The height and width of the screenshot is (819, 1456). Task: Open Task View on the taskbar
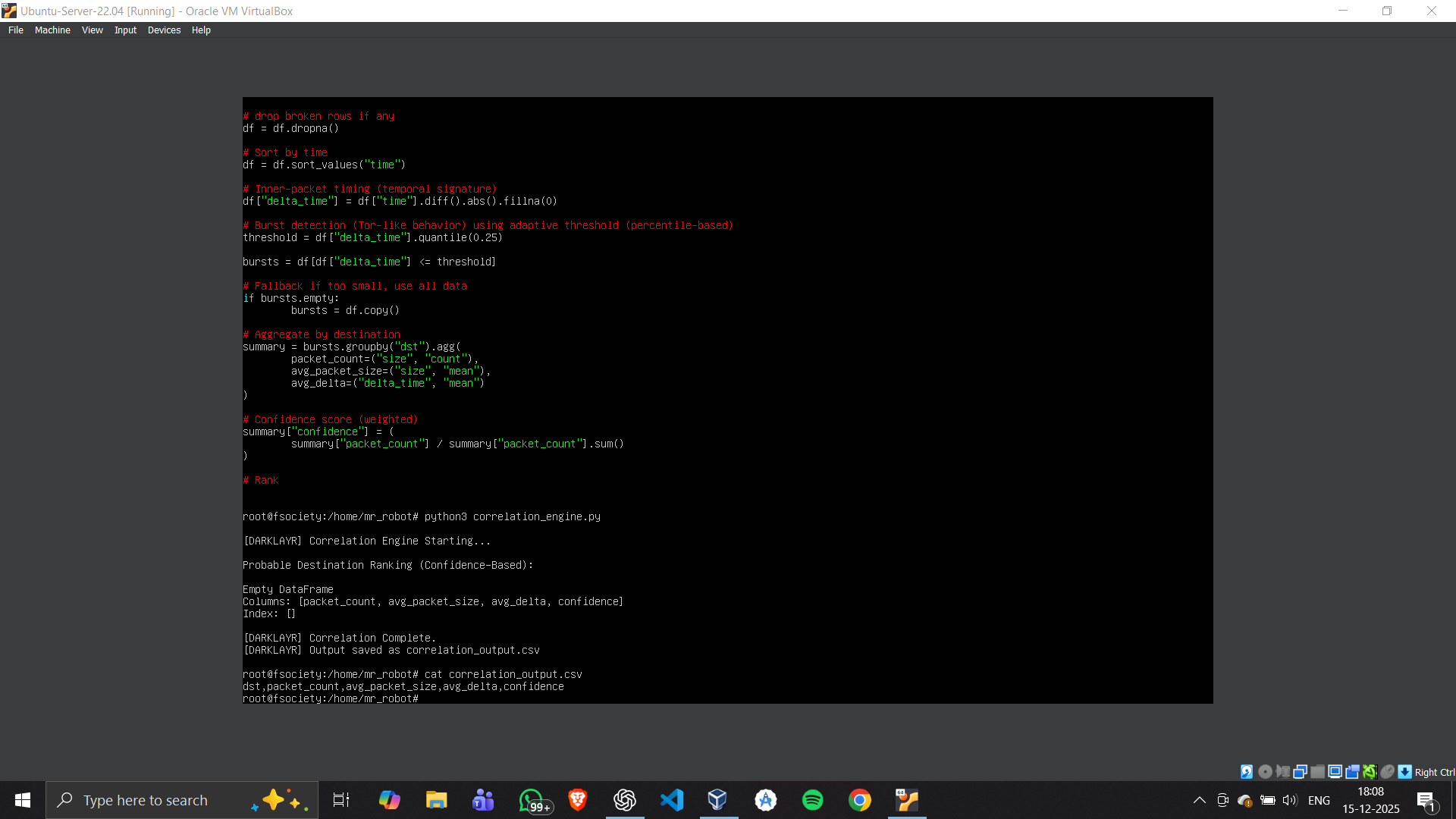tap(341, 800)
